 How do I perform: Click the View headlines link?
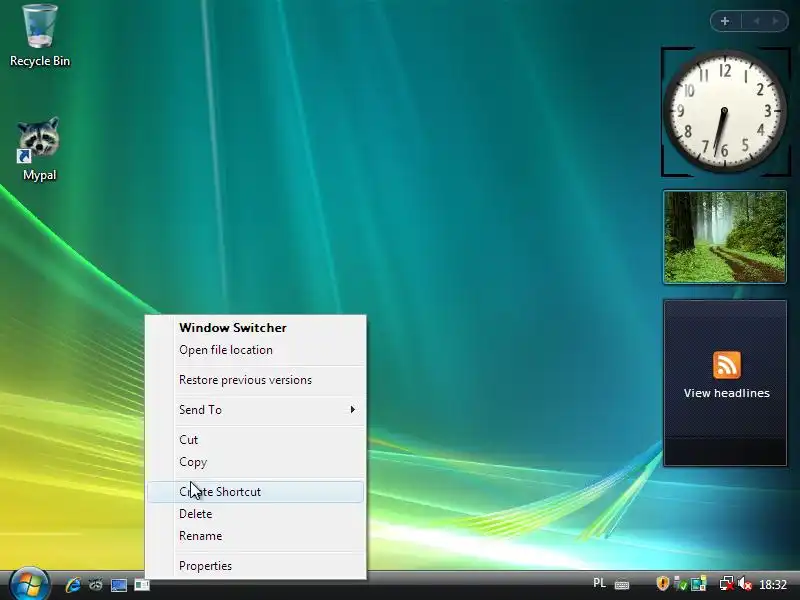click(727, 393)
